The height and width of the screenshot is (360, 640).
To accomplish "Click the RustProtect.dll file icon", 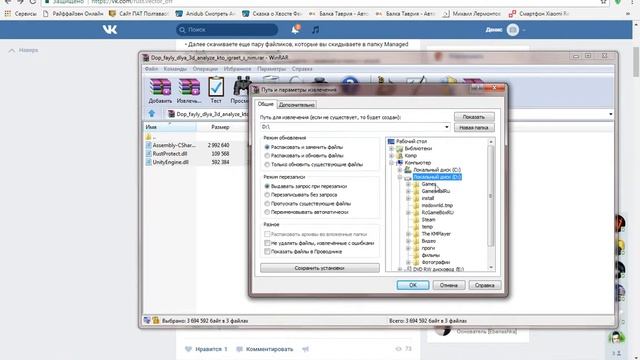I will point(149,153).
